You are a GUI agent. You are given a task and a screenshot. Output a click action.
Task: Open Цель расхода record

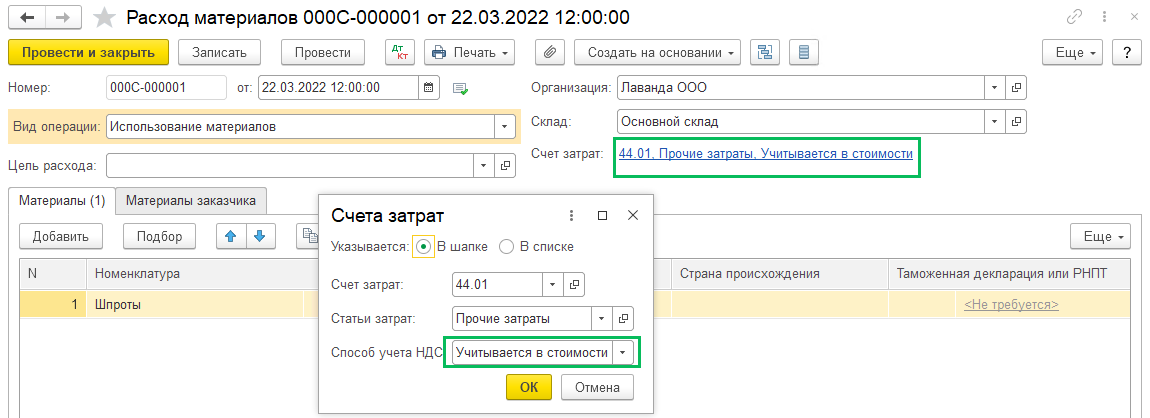[x=505, y=165]
